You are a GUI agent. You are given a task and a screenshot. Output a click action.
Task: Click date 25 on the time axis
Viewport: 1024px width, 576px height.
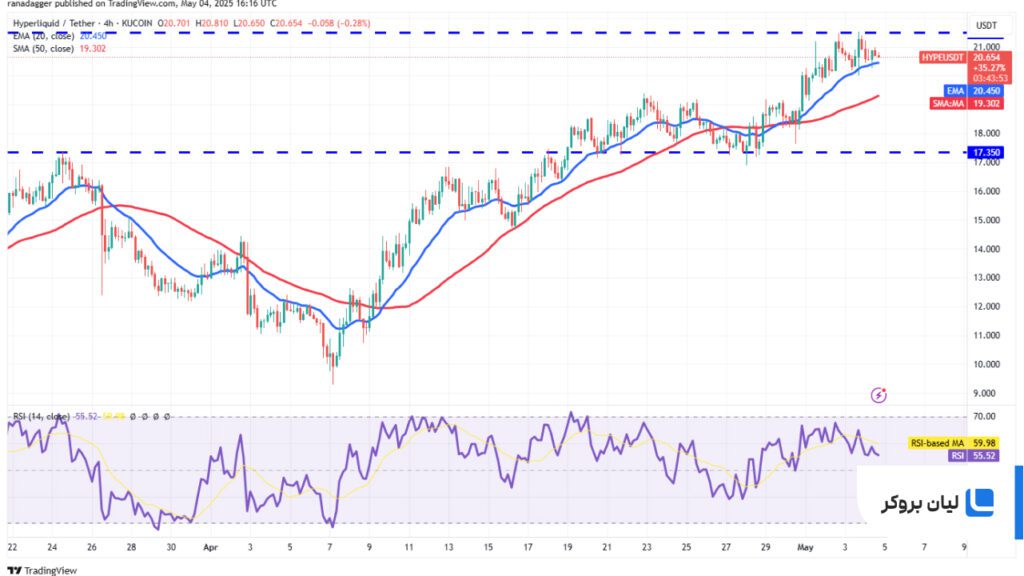[686, 547]
